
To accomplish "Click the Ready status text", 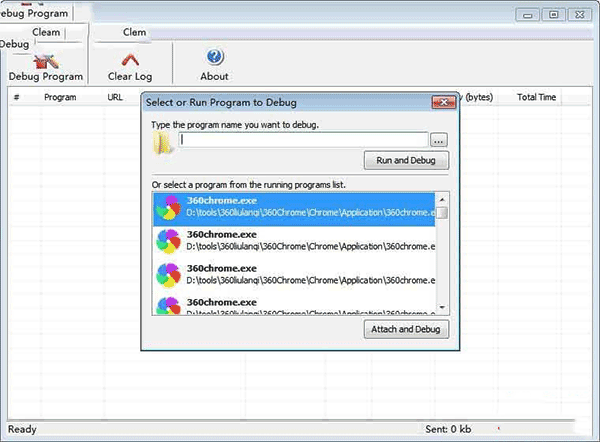I will pos(22,429).
